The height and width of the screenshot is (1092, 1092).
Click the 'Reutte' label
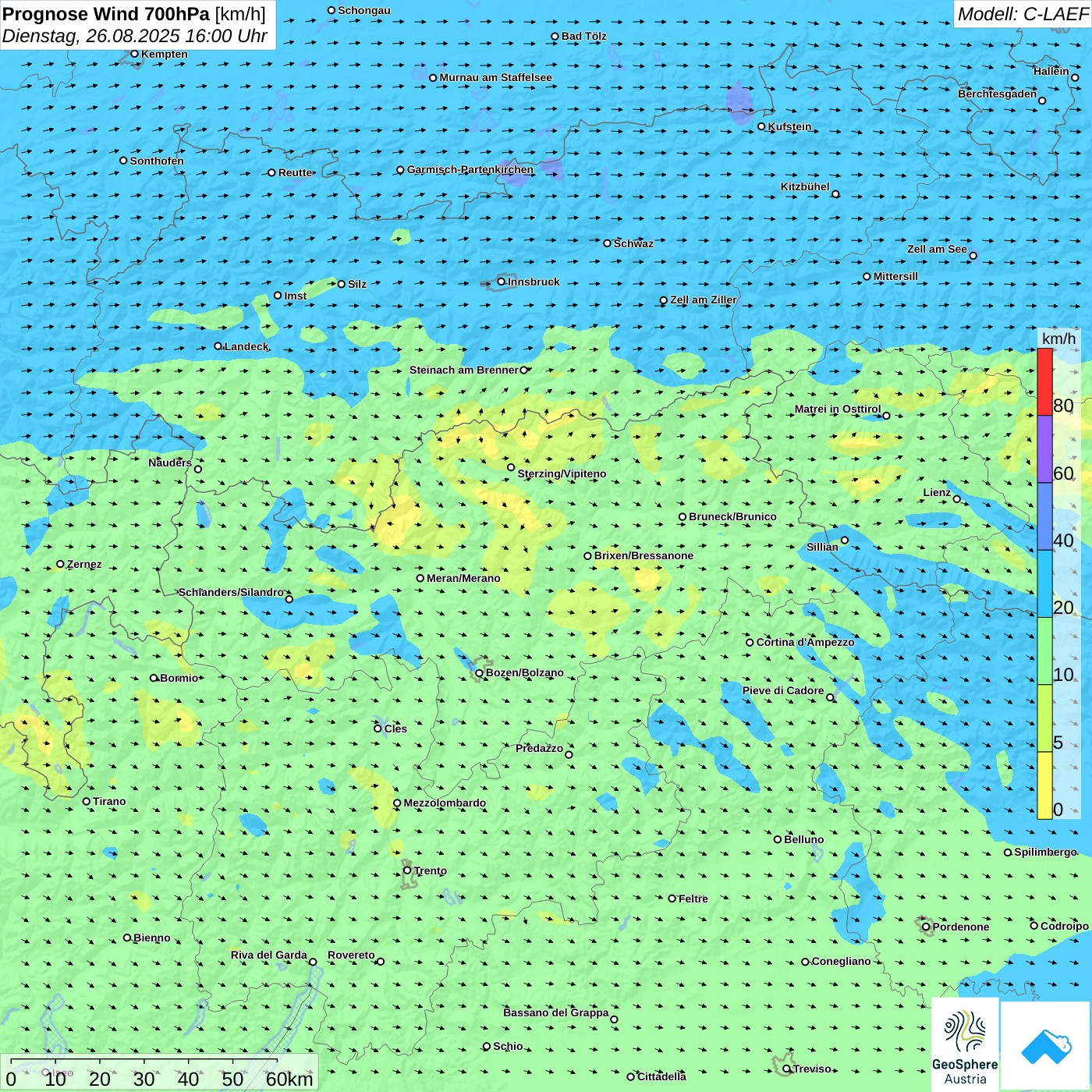coord(296,172)
